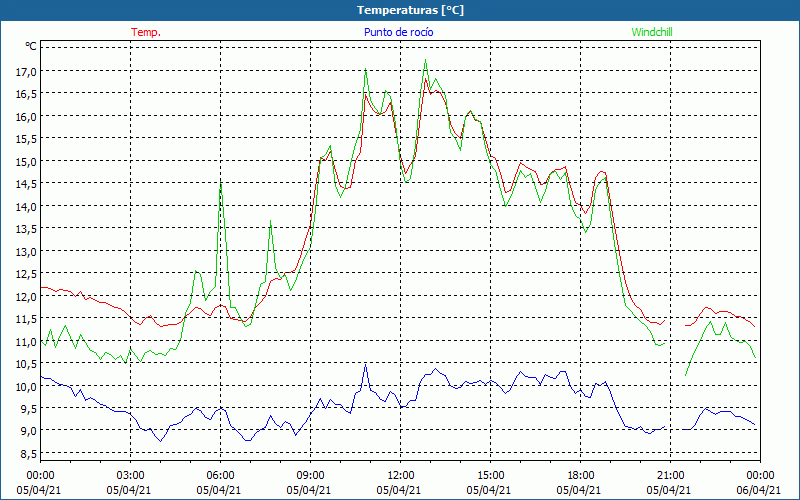Click the 03:00 time axis label
Screen dimensions: 800x500
pos(130,476)
